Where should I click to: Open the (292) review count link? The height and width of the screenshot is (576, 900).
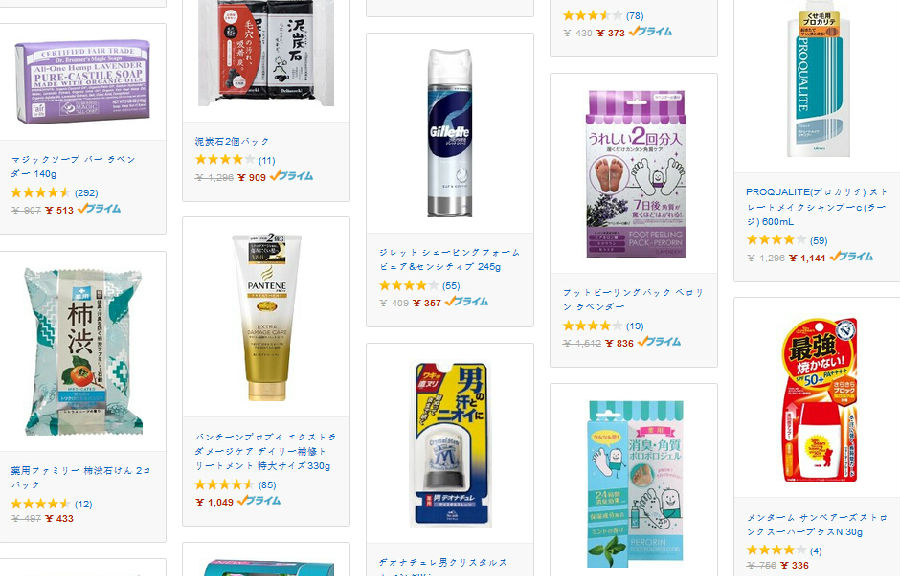click(x=87, y=193)
